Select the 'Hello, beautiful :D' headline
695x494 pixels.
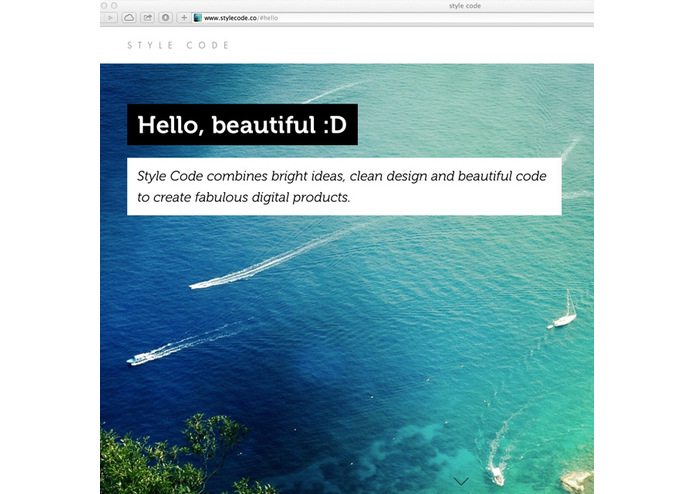(242, 124)
